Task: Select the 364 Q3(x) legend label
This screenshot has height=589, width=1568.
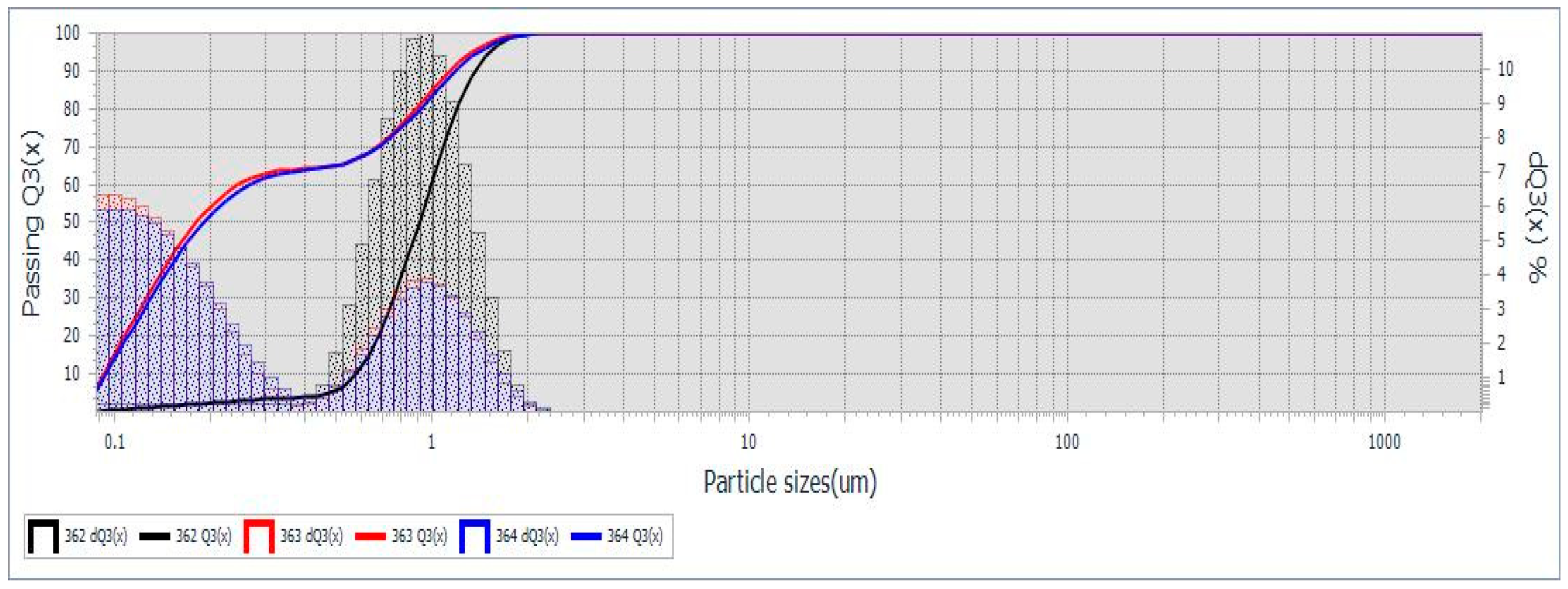Action: (635, 536)
